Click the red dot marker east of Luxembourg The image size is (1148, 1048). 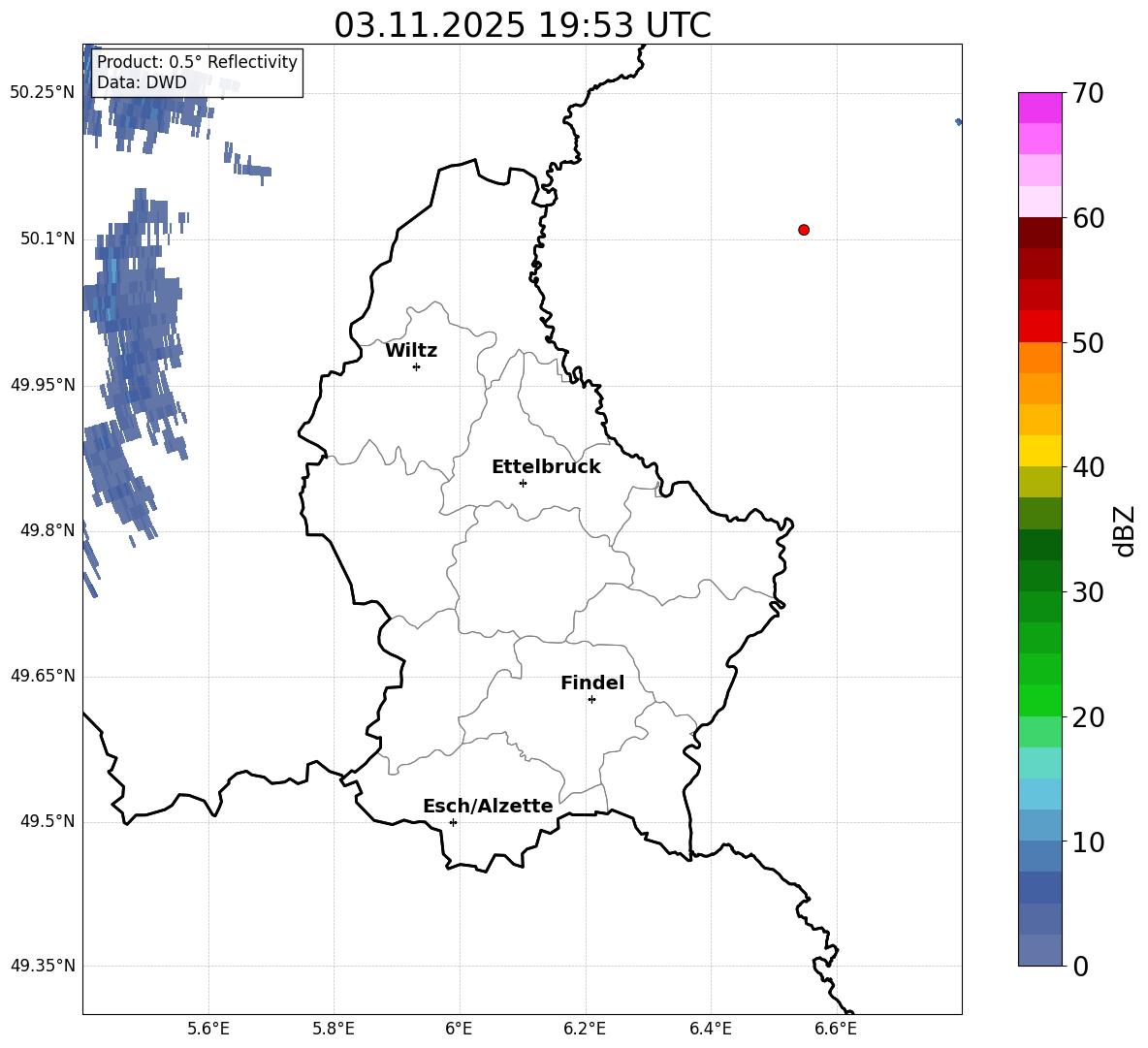point(804,230)
